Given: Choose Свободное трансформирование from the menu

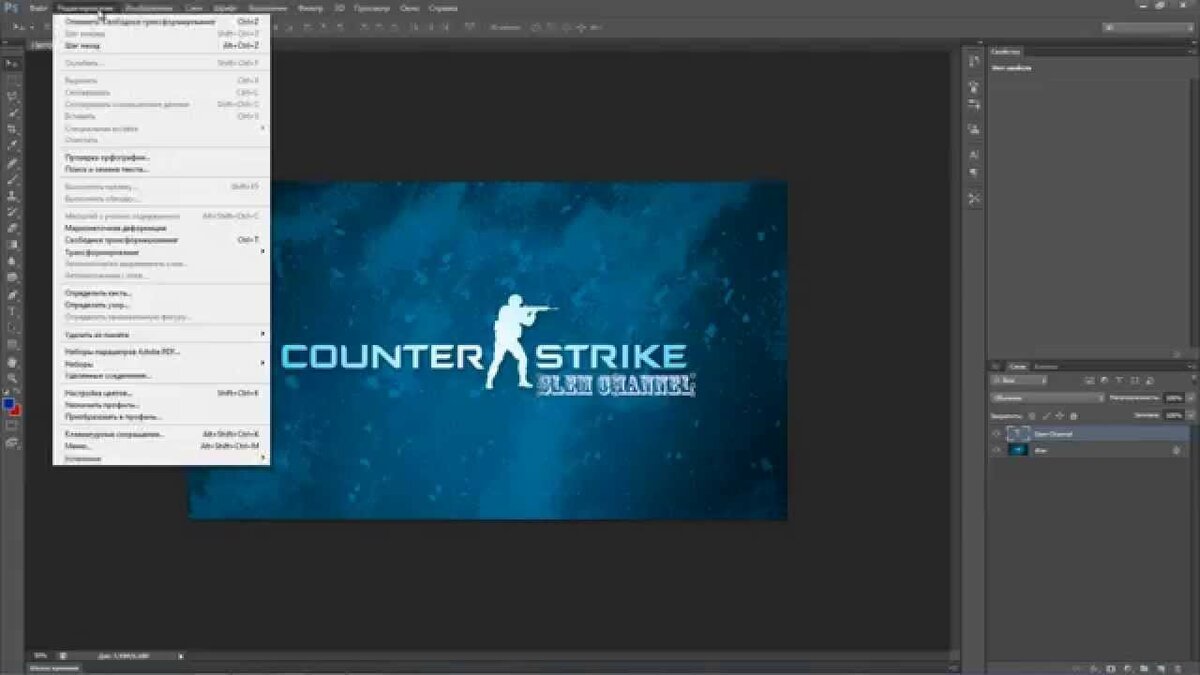Looking at the screenshot, I should [160, 240].
